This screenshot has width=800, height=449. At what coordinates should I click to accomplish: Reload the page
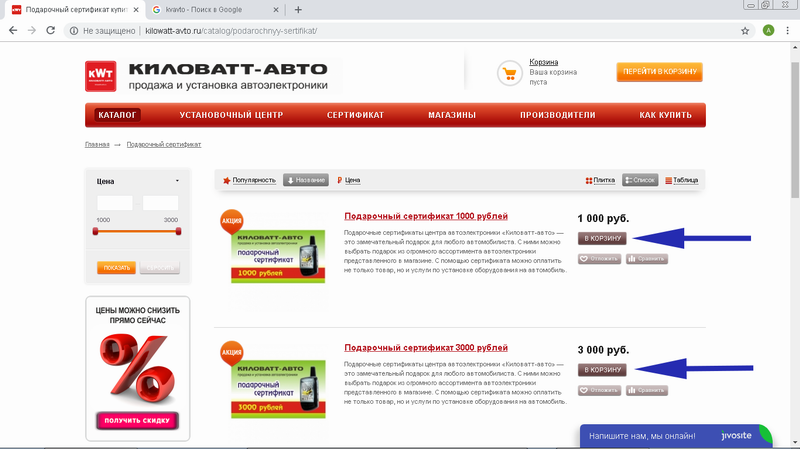click(51, 31)
